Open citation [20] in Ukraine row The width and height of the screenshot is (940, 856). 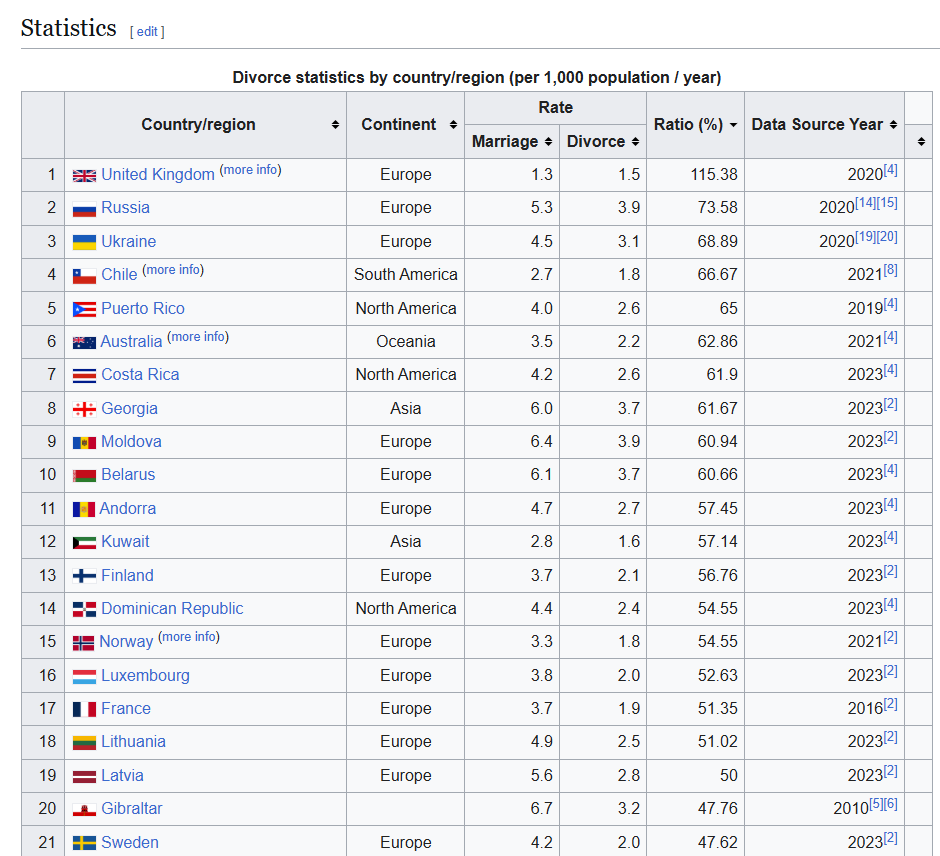point(887,236)
